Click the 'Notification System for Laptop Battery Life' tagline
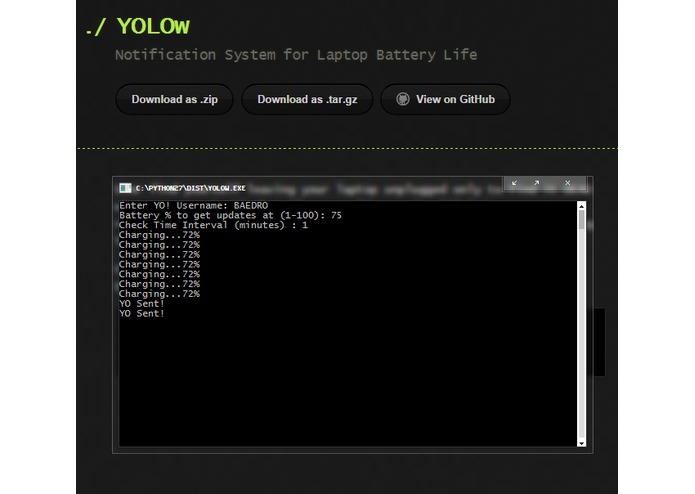This screenshot has height=494, width=695. (296, 55)
